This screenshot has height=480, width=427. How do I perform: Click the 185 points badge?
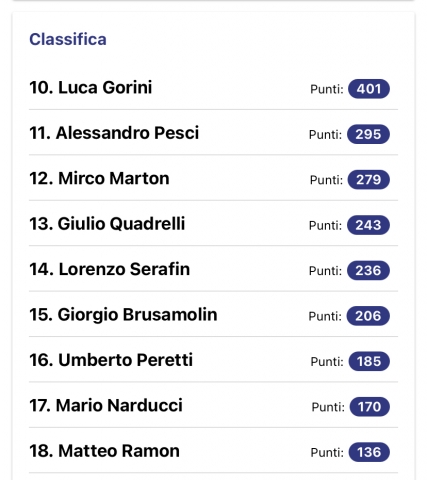pyautogui.click(x=369, y=361)
